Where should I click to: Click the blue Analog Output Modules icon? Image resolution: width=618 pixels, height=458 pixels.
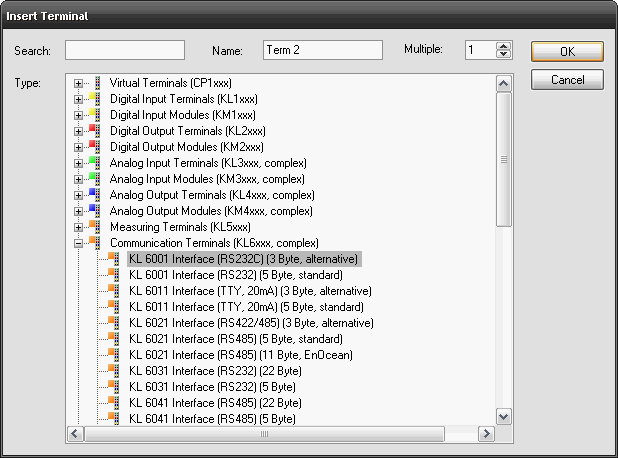[x=95, y=210]
